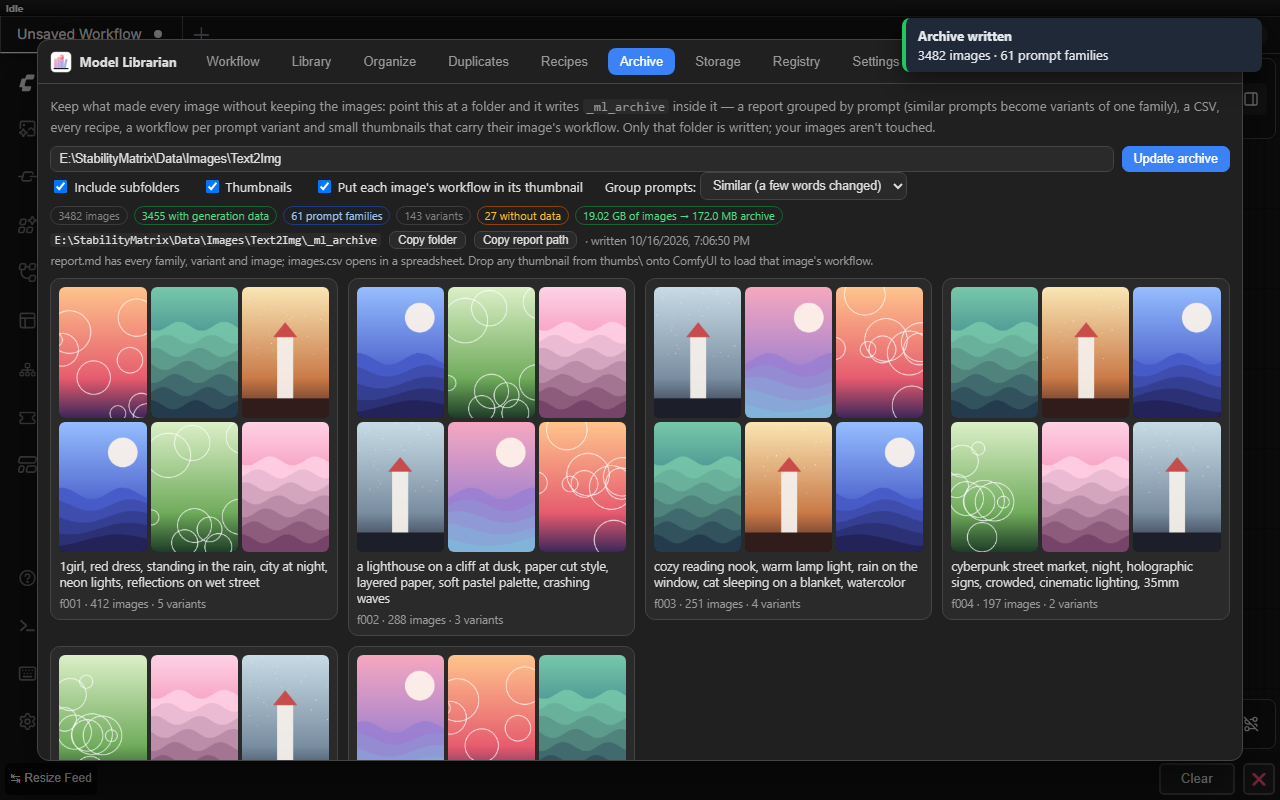Open the Registry tab
The width and height of the screenshot is (1280, 800).
pos(796,62)
